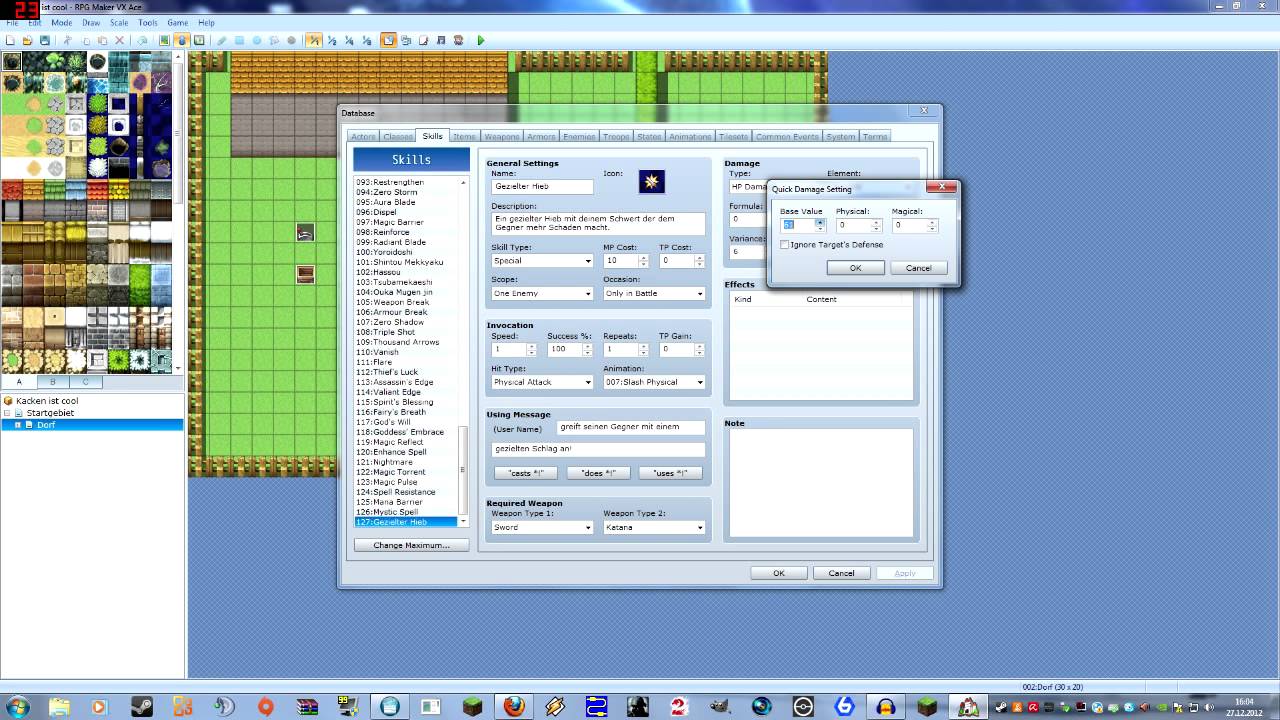Click the New Project toolbar icon
The image size is (1280, 720).
9,40
